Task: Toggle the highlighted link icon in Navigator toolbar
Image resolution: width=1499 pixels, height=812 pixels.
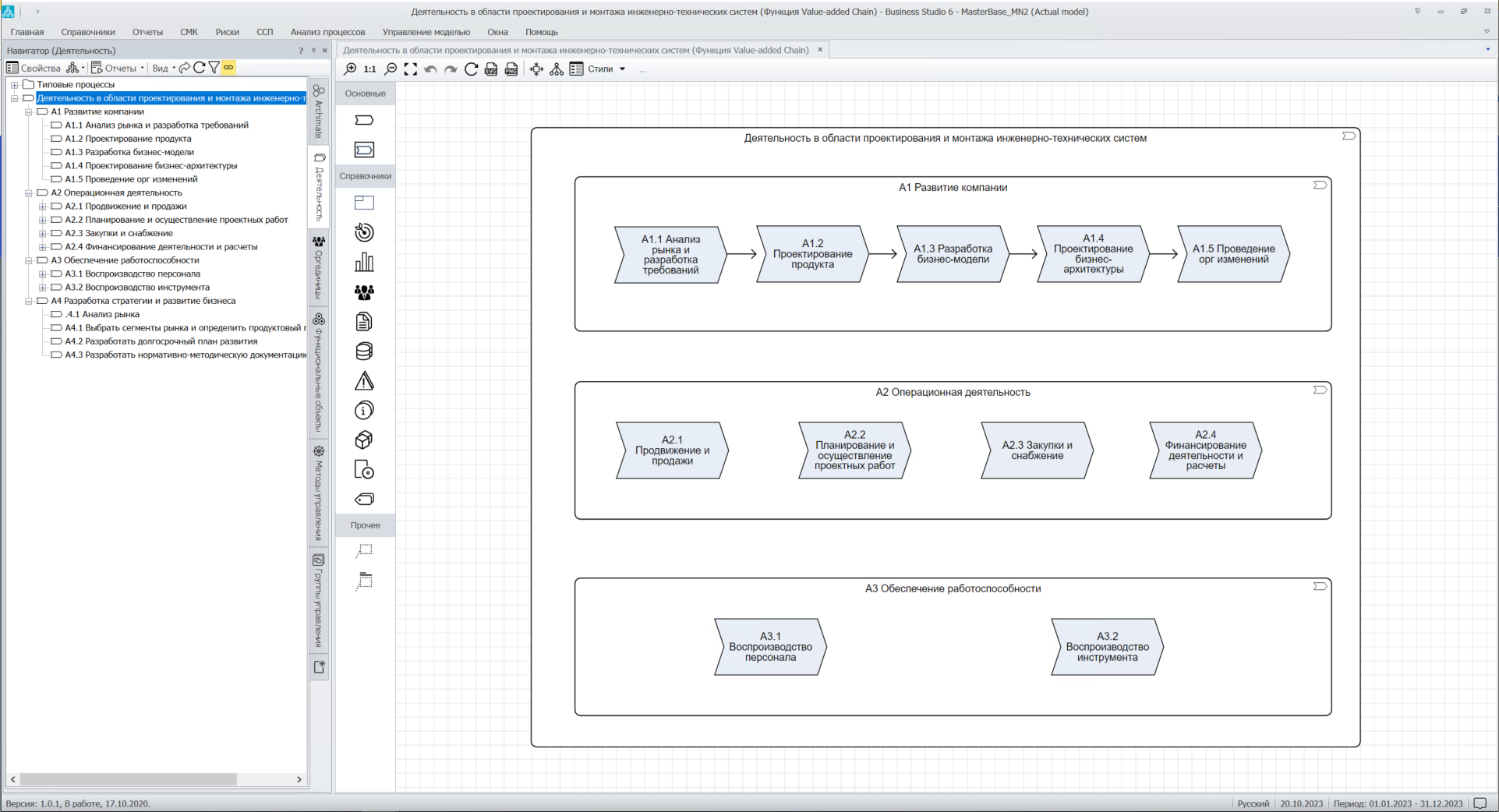Action: tap(228, 68)
